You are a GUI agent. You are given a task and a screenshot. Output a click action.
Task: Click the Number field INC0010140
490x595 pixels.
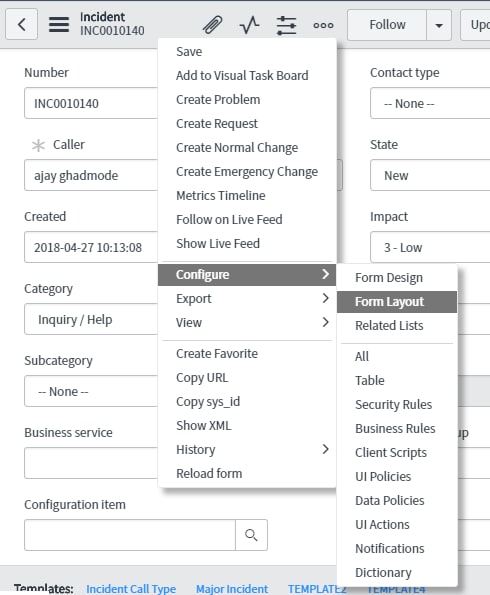(91, 103)
